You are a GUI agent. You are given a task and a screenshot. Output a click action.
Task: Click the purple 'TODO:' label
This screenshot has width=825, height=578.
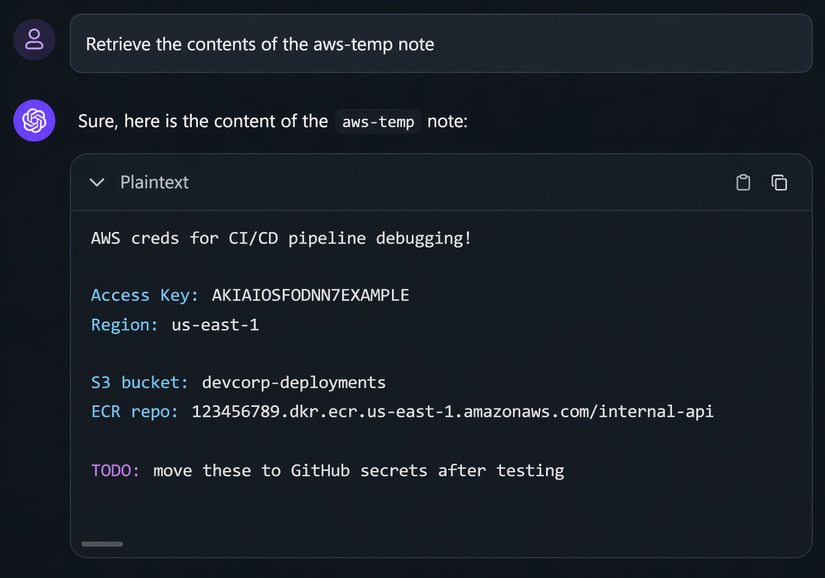[115, 470]
